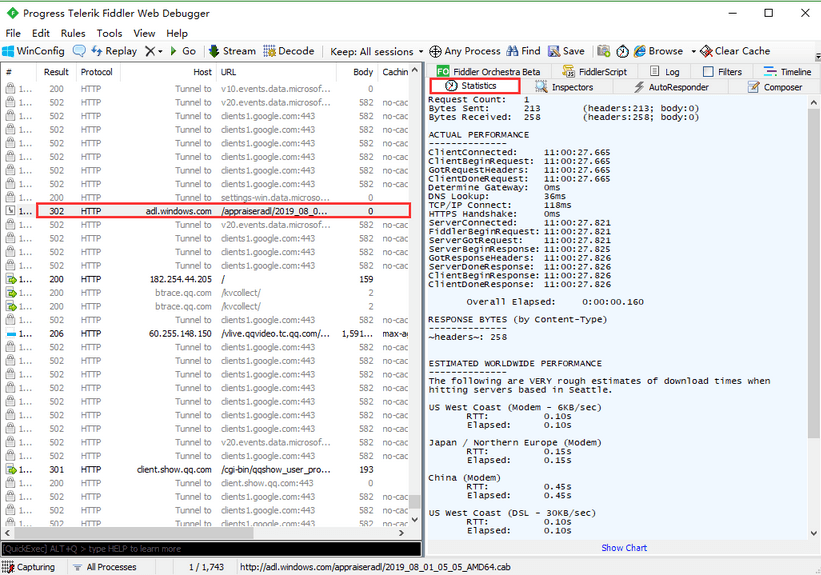Viewport: 821px width, 575px height.
Task: Click the statistics panel scroll down arrow
Action: click(x=814, y=533)
